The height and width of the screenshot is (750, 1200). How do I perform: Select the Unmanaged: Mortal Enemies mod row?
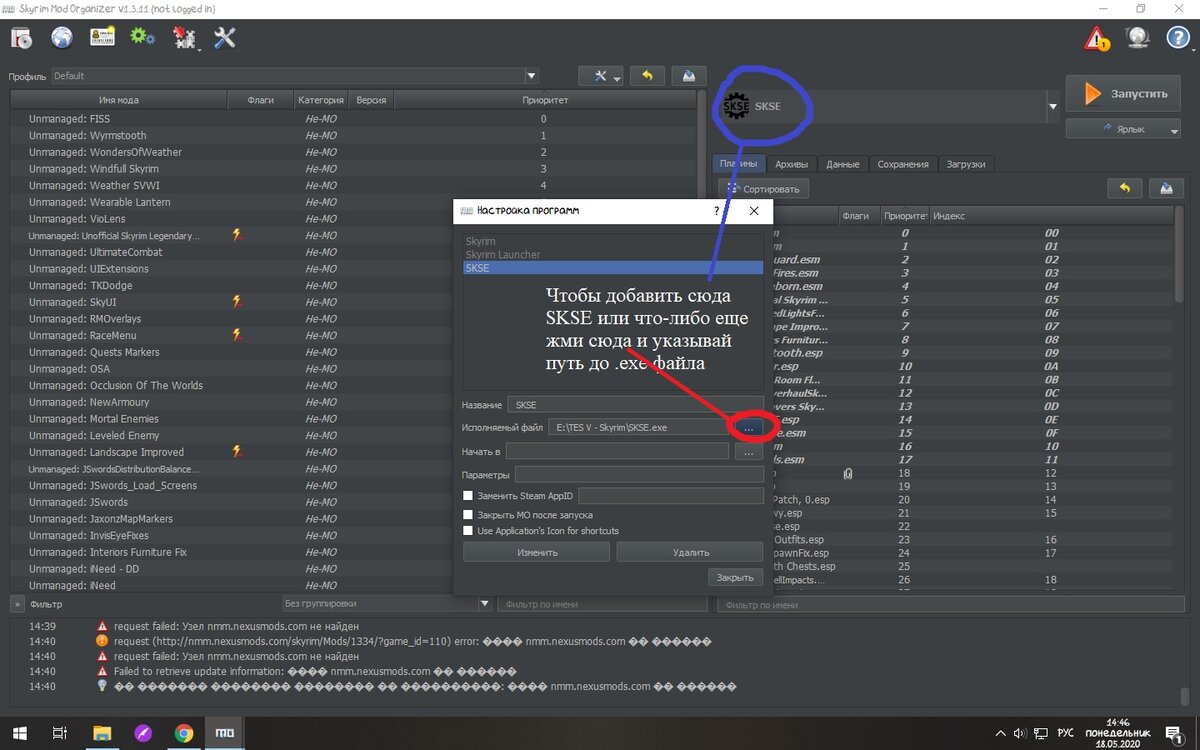[x=232, y=418]
